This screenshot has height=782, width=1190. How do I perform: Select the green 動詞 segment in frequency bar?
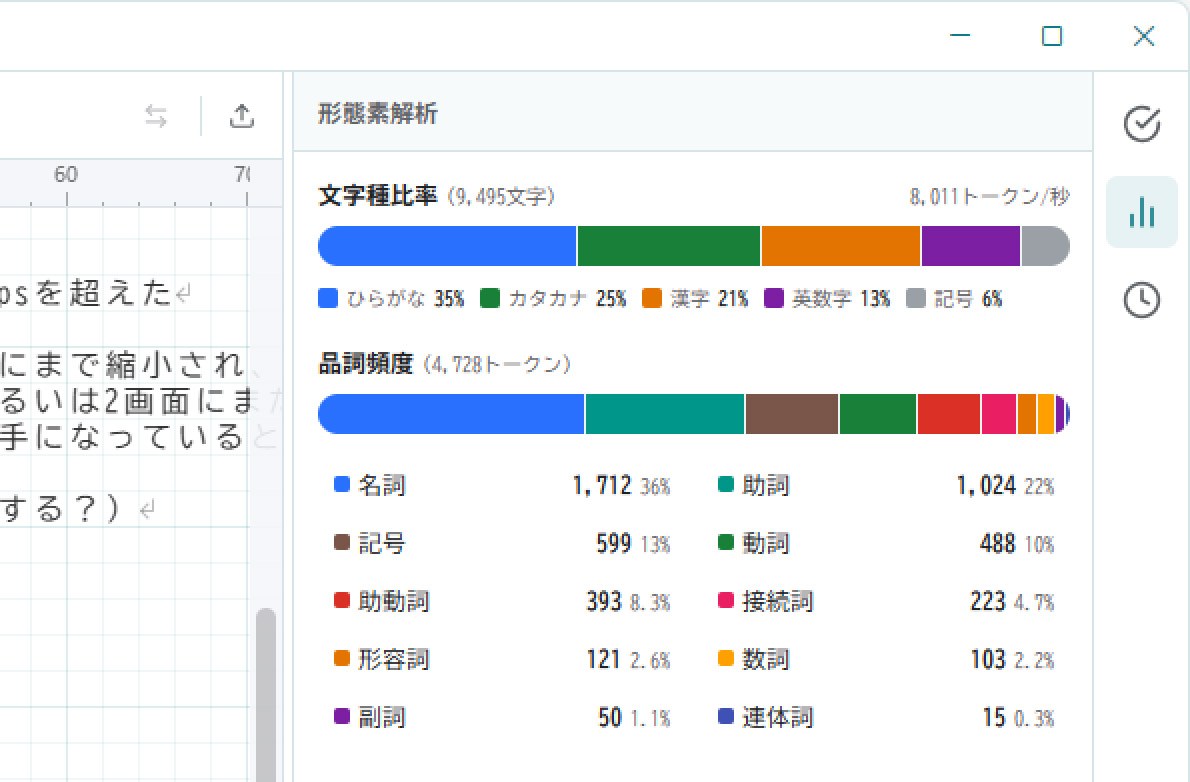pos(878,414)
